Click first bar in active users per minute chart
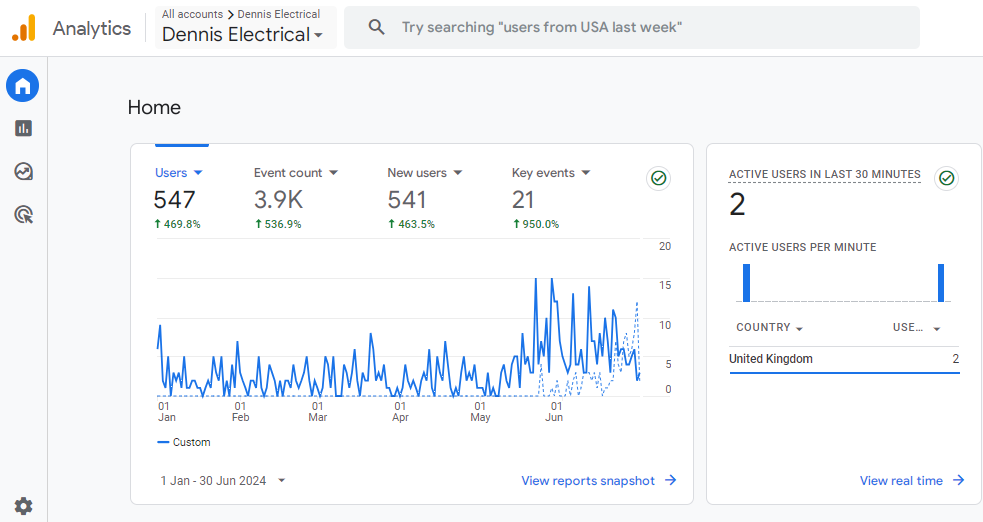The height and width of the screenshot is (522, 983). click(746, 283)
